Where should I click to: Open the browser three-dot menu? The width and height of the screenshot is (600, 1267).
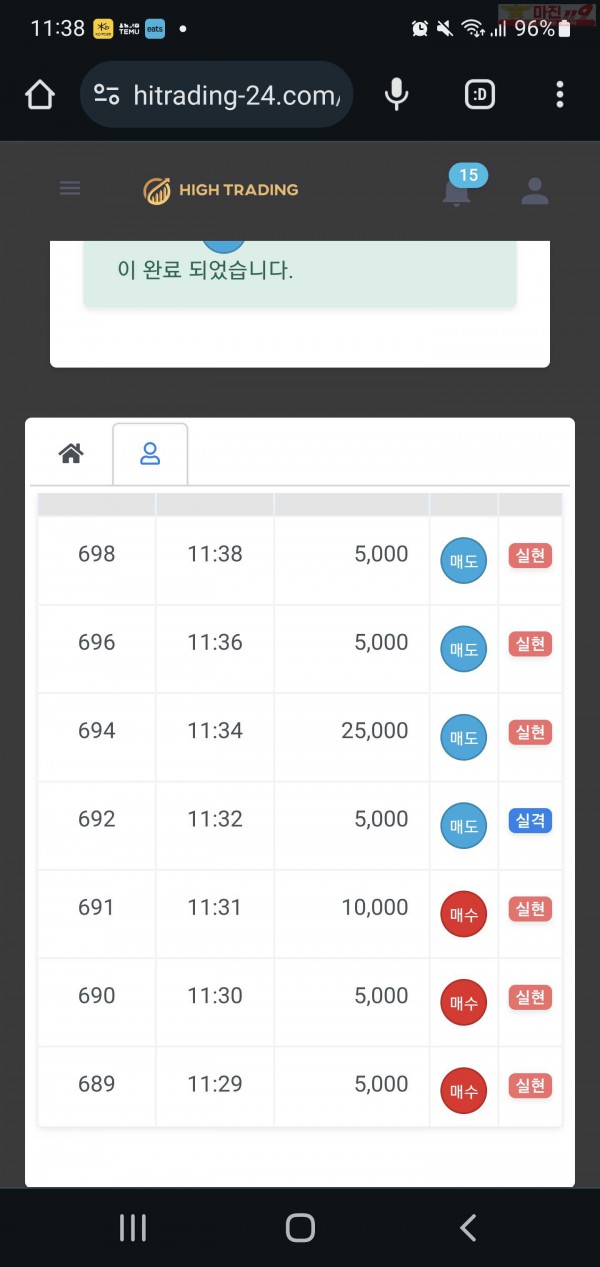(559, 95)
